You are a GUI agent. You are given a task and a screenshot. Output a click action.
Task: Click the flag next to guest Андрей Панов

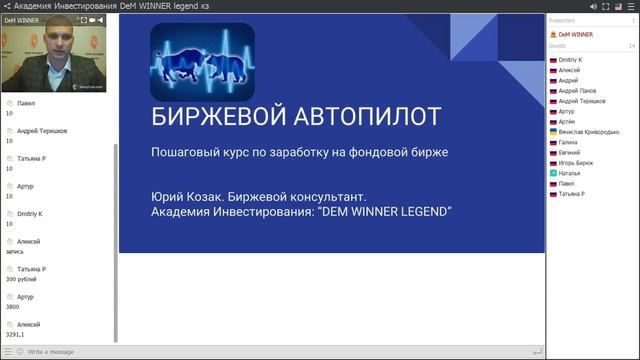coord(553,91)
